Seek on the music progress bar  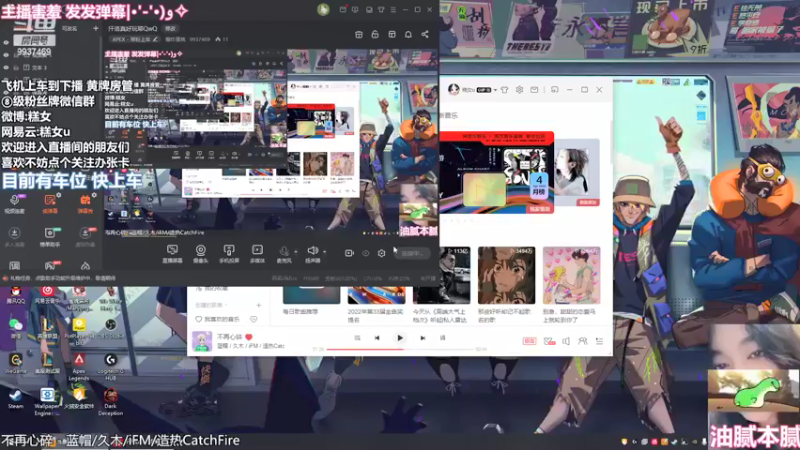401,349
